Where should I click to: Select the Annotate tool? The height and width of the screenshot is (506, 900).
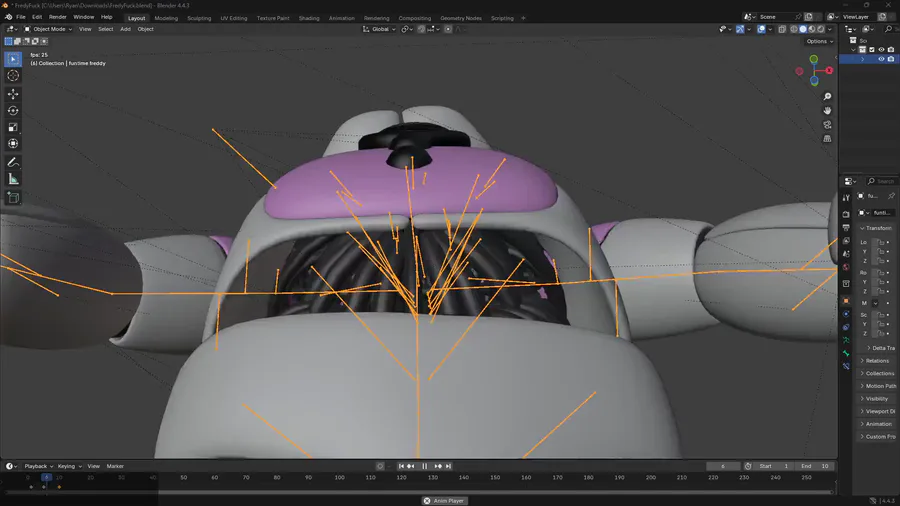(x=13, y=163)
